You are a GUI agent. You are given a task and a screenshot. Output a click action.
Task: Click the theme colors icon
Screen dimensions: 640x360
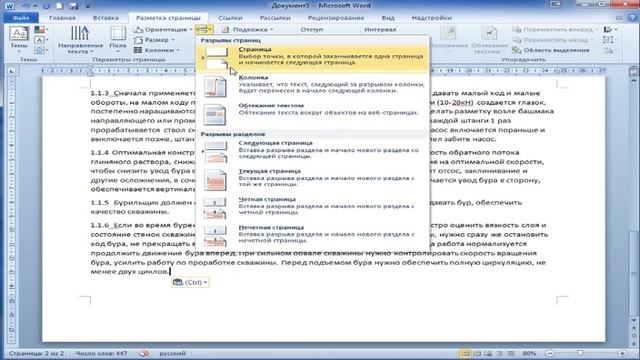(40, 30)
